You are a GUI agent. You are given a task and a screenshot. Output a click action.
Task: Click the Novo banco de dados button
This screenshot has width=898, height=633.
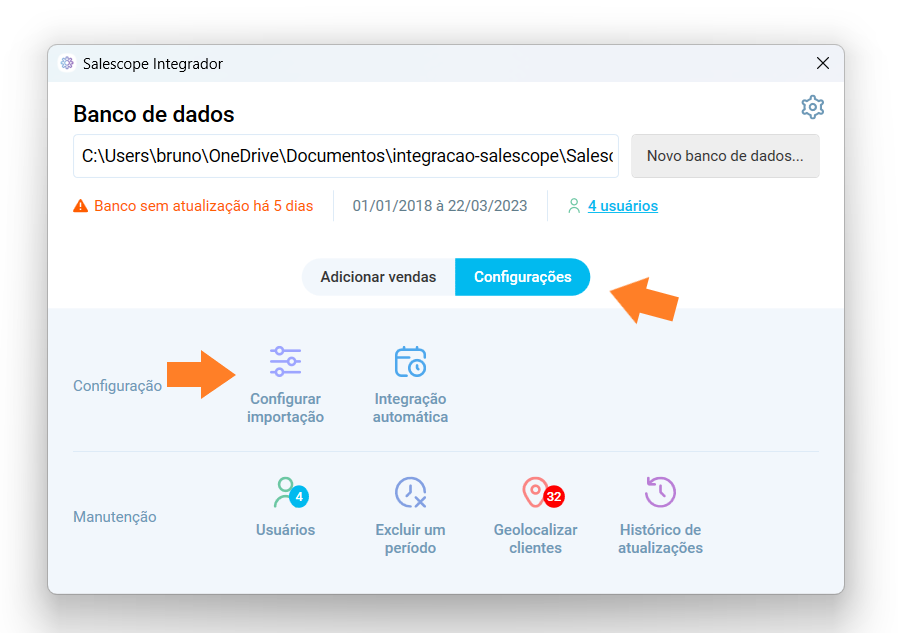(725, 156)
